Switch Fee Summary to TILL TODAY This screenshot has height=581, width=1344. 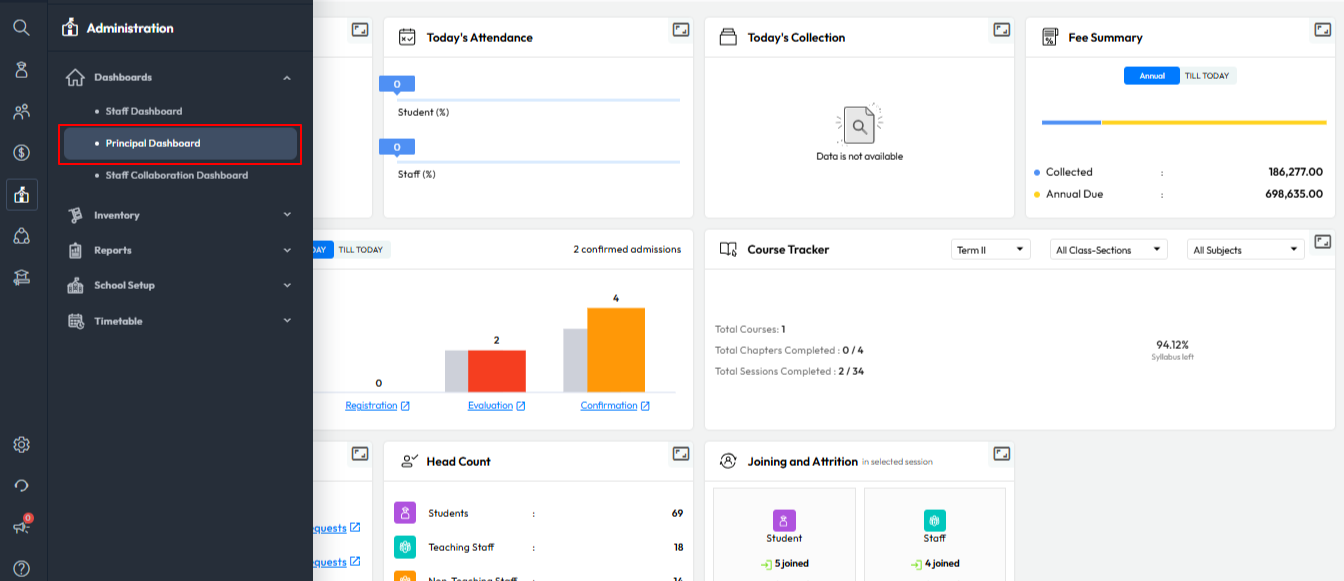click(1208, 76)
